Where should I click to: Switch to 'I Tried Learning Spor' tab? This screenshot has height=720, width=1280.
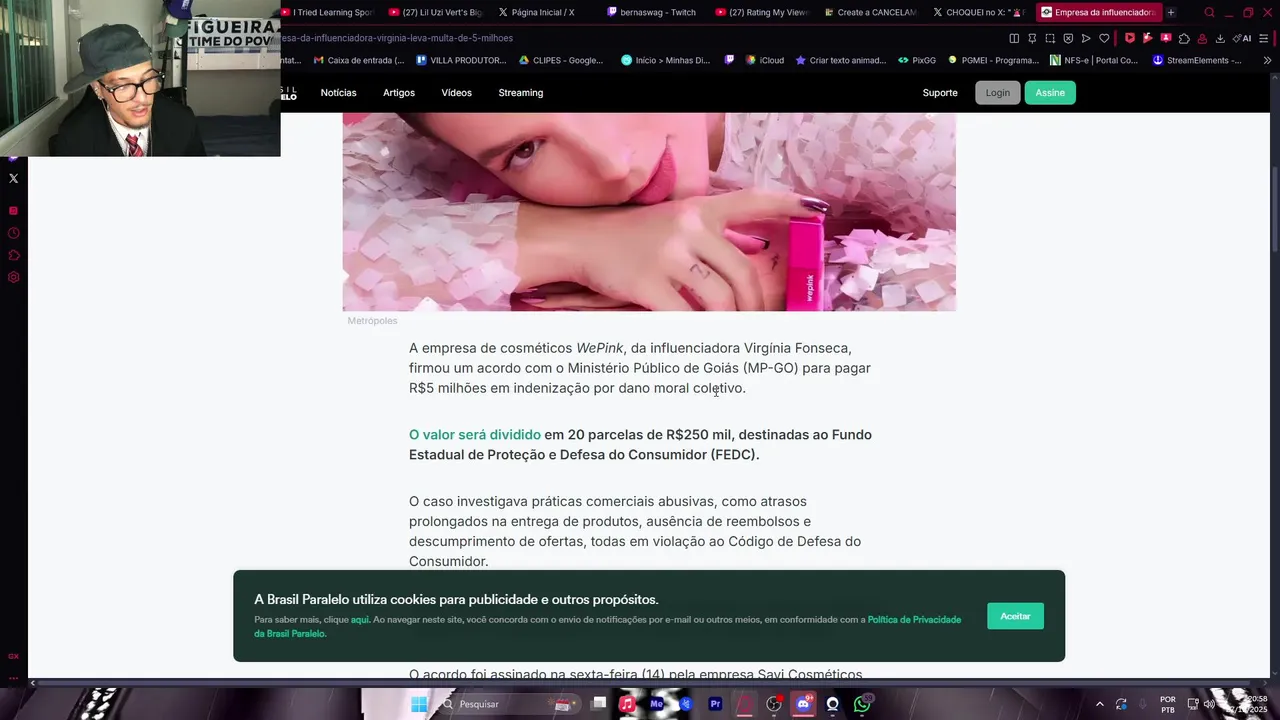pos(327,12)
